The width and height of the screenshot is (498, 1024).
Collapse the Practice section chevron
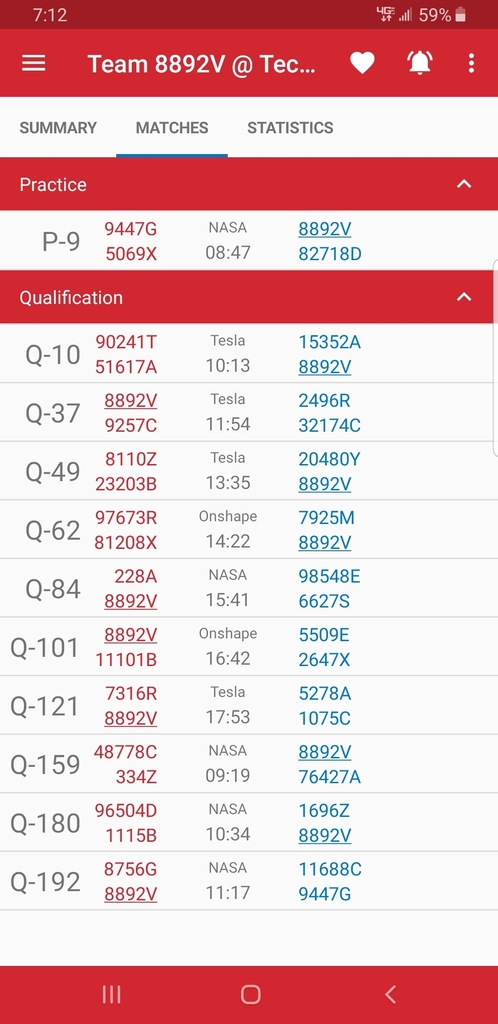pos(464,184)
